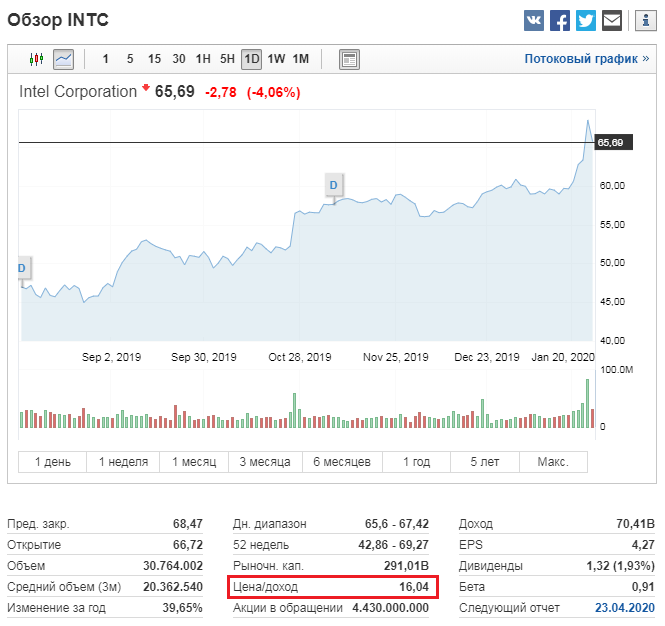Open the info icon button

point(645,20)
